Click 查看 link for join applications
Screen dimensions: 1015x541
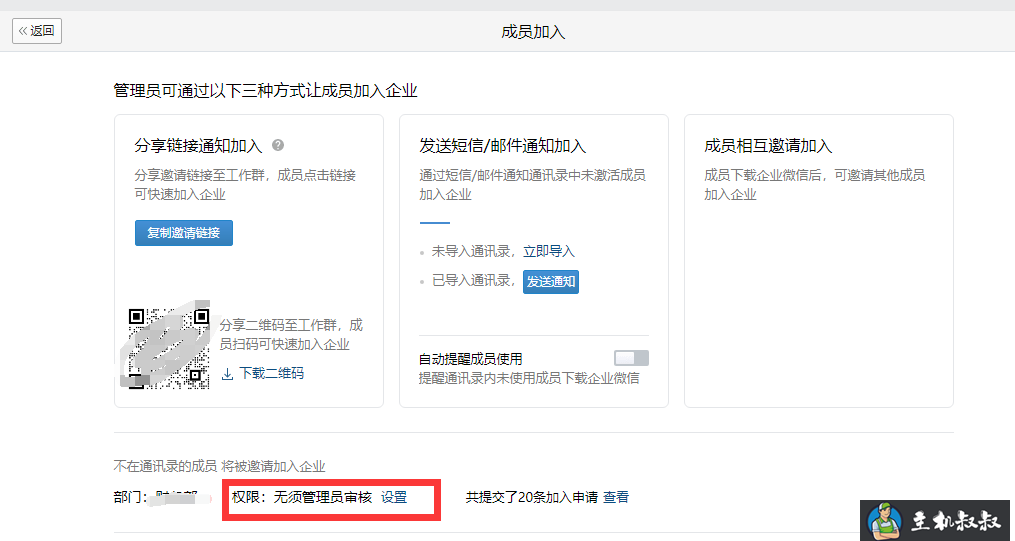[x=616, y=497]
